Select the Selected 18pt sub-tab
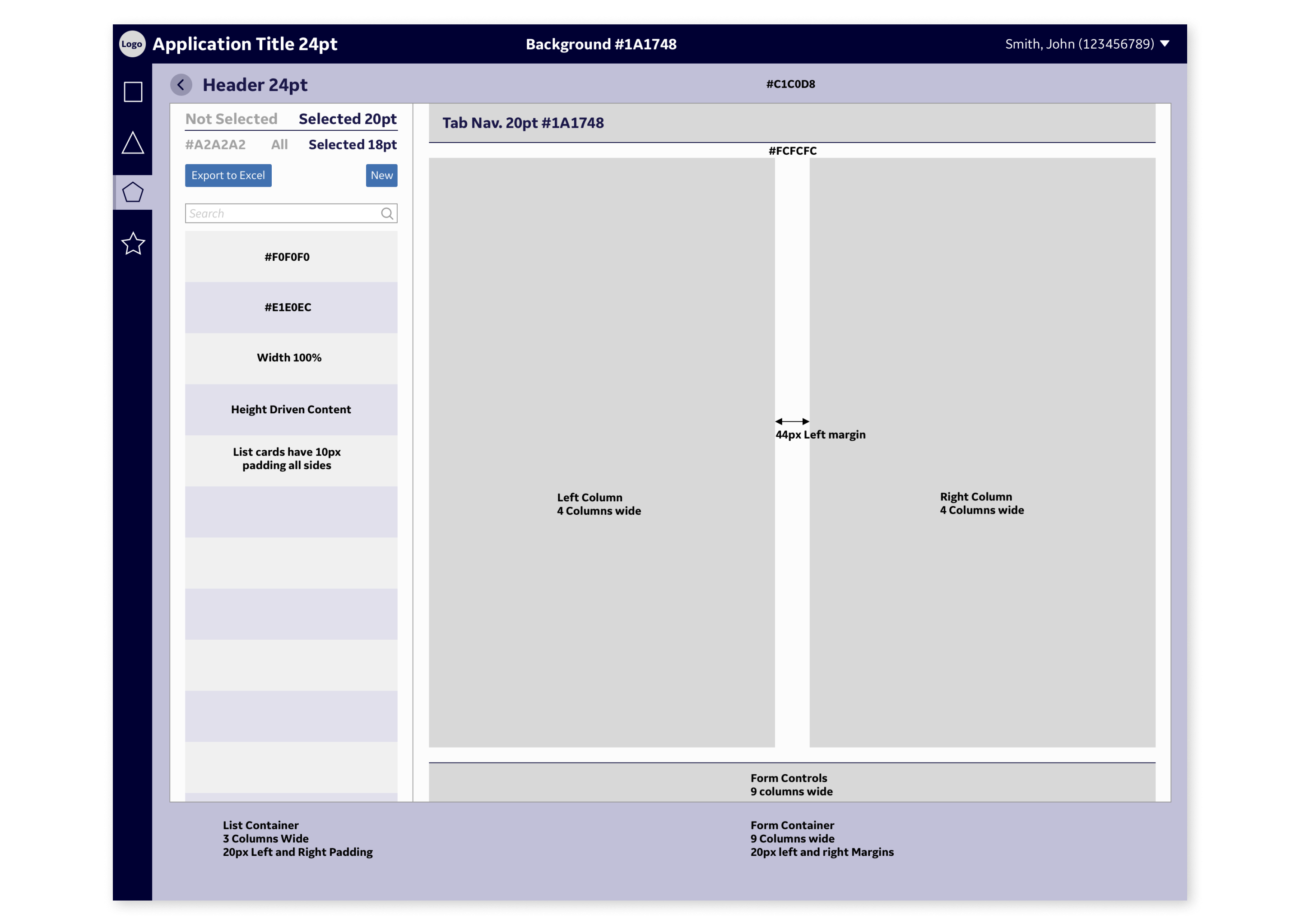Screen dimensions: 1300x924 [353, 144]
